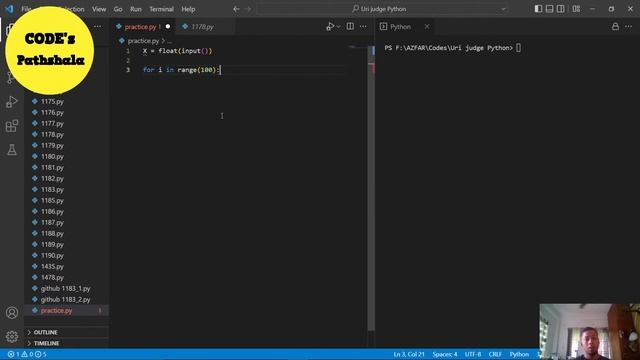Click the Uri judge Python search box
Image resolution: width=640 pixels, height=360 pixels.
point(382,9)
